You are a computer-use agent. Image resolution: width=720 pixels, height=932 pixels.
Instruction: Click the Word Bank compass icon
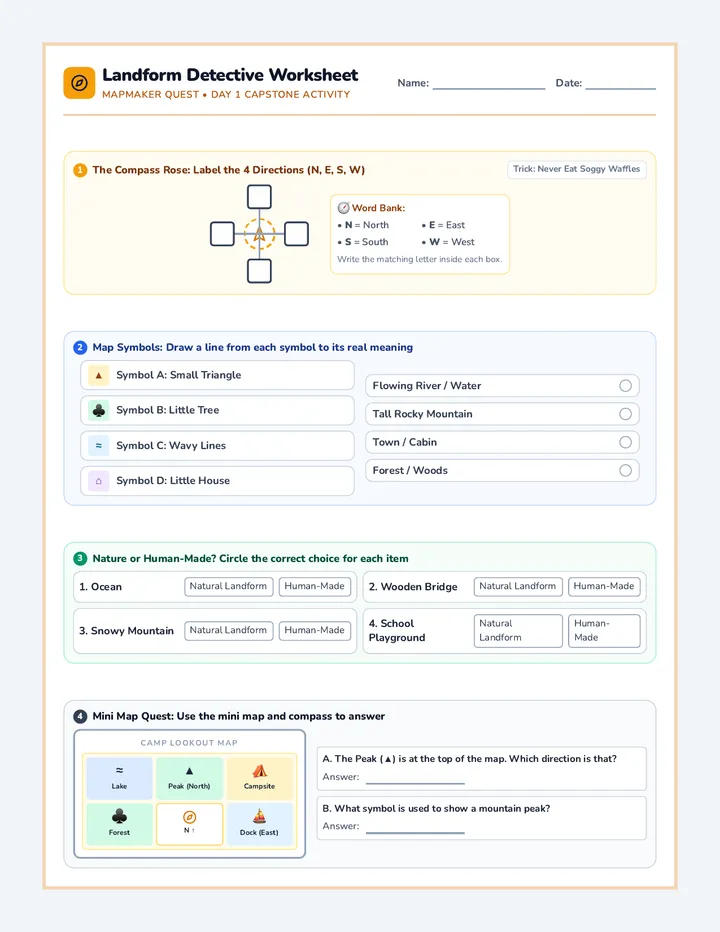[x=343, y=208]
